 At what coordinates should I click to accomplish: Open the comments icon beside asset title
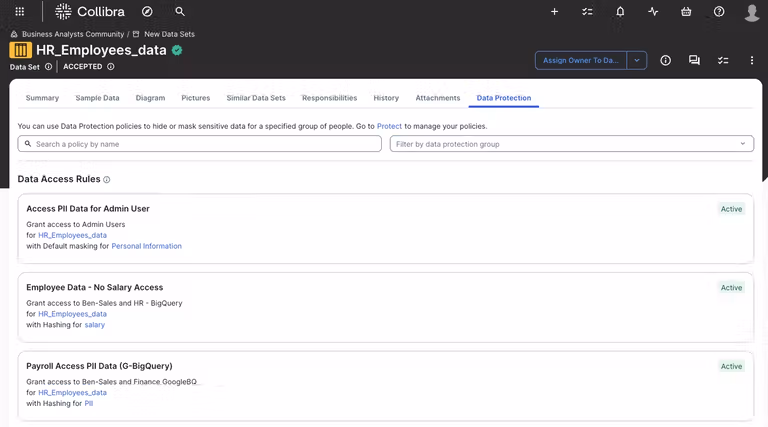coord(694,60)
